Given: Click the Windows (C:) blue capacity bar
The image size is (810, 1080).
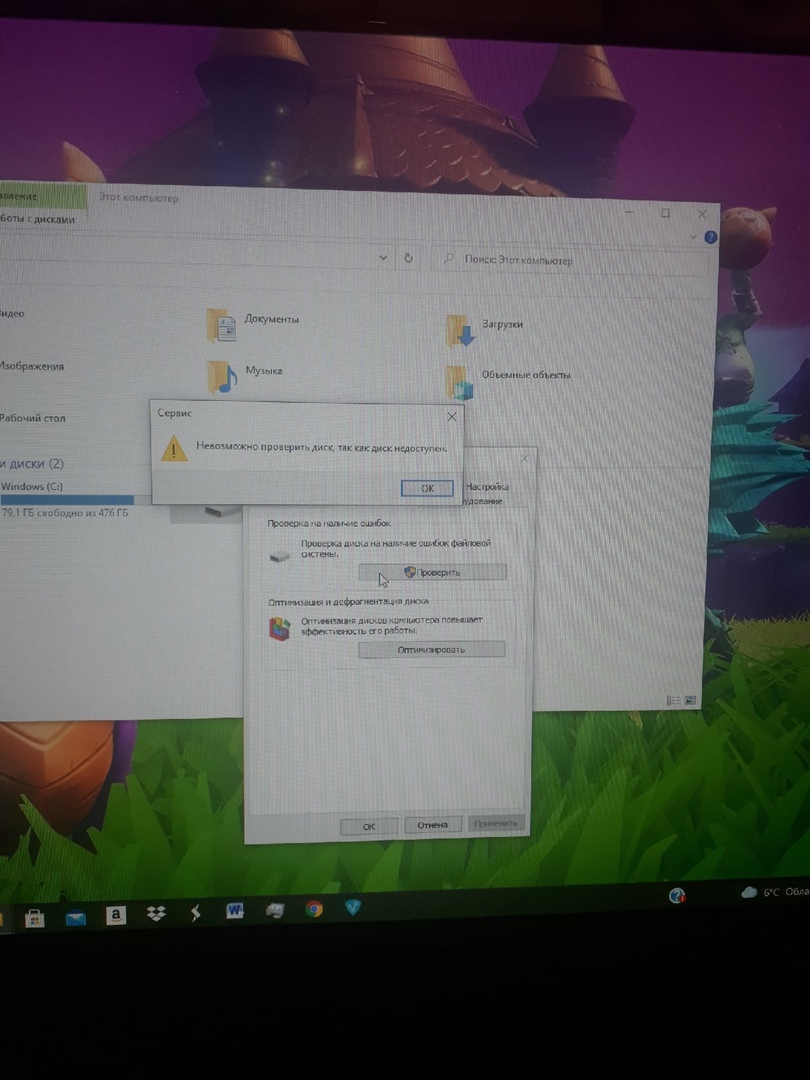Looking at the screenshot, I should [x=68, y=500].
